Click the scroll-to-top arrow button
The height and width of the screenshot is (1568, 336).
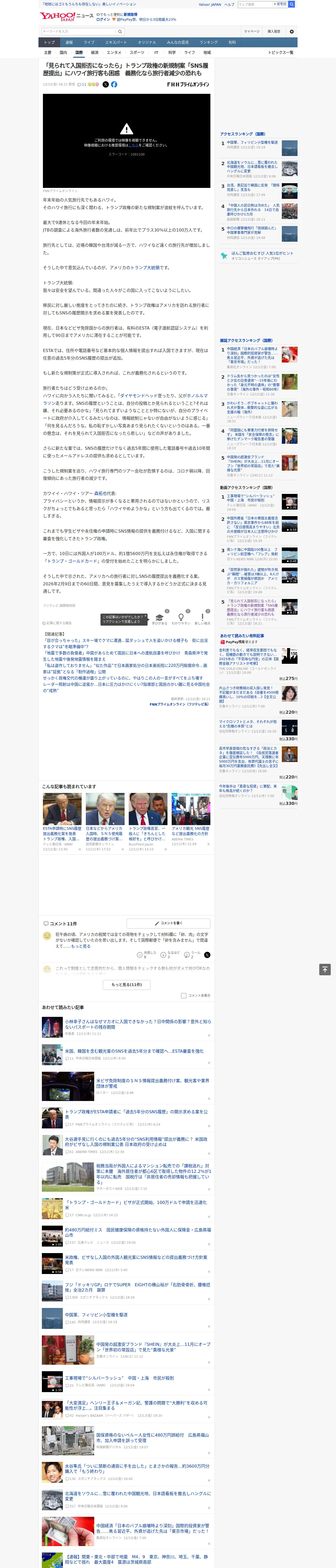click(x=325, y=970)
